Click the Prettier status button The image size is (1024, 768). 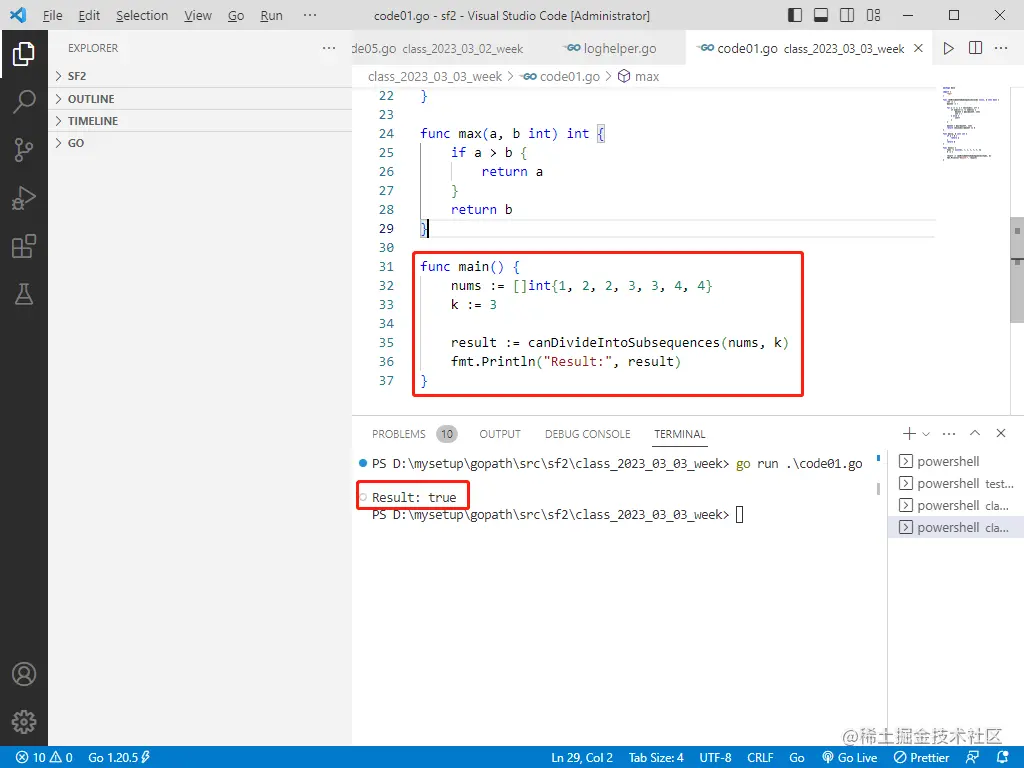pyautogui.click(x=921, y=758)
